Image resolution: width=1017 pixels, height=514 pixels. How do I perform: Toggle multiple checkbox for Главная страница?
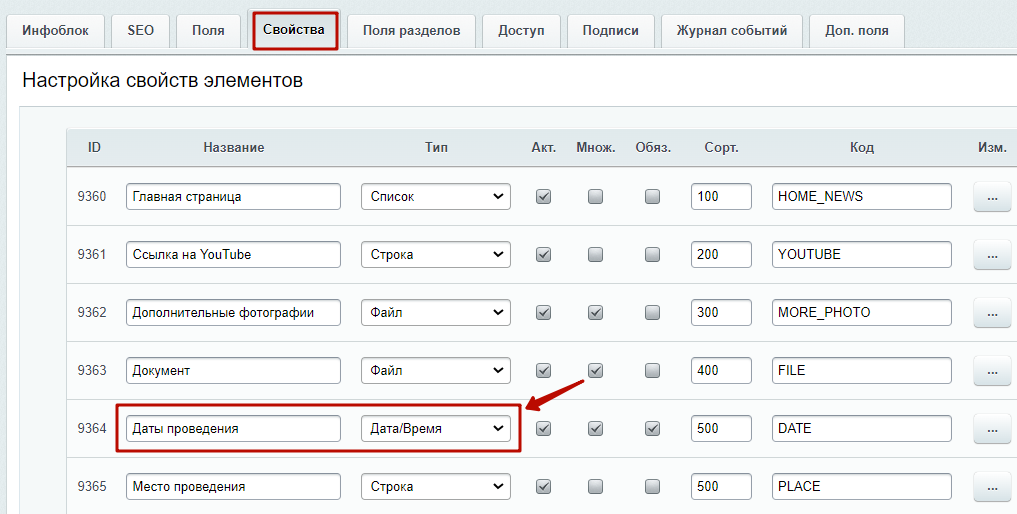tap(595, 197)
